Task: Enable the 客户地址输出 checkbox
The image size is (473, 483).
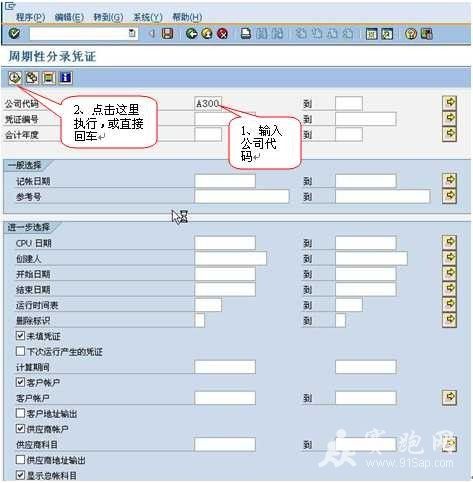Action: [x=20, y=413]
